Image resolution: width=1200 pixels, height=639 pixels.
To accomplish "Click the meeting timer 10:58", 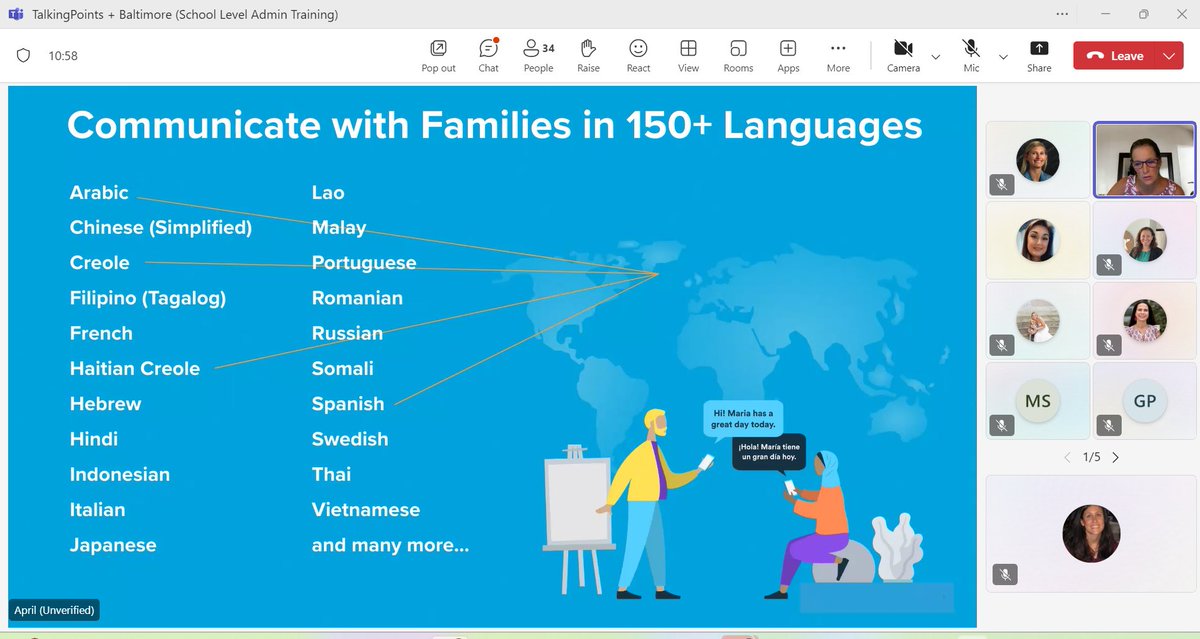I will [63, 57].
